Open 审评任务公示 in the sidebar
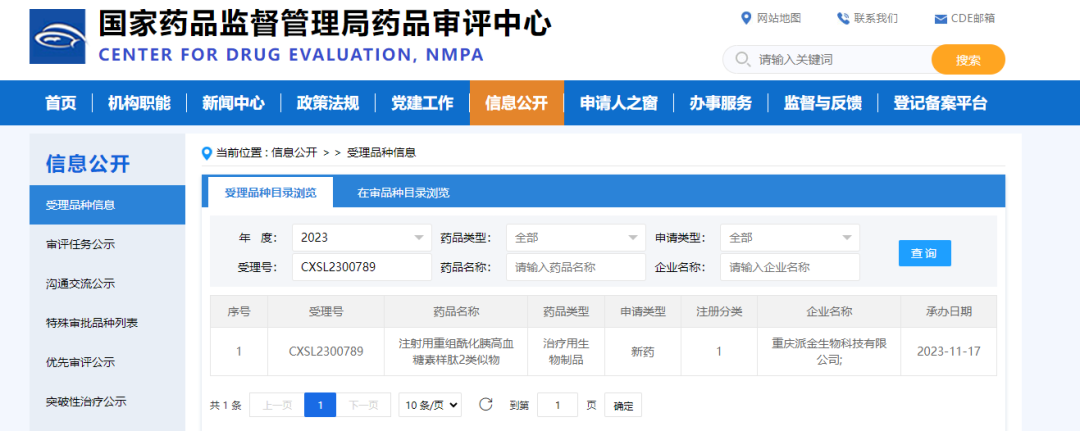This screenshot has height=431, width=1080. point(80,244)
